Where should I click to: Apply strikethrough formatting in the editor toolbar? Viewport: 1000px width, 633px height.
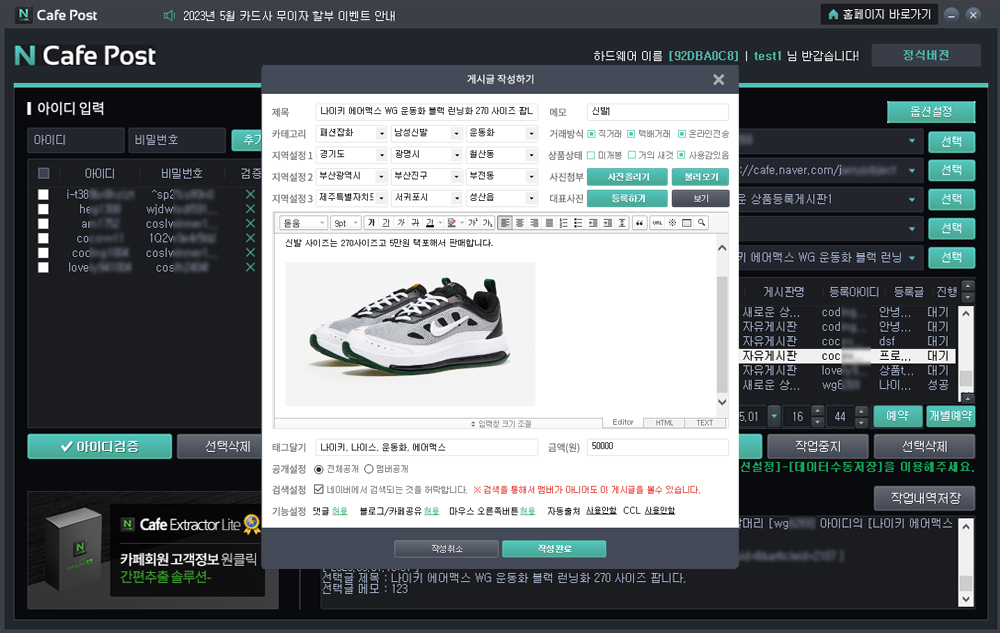[415, 222]
